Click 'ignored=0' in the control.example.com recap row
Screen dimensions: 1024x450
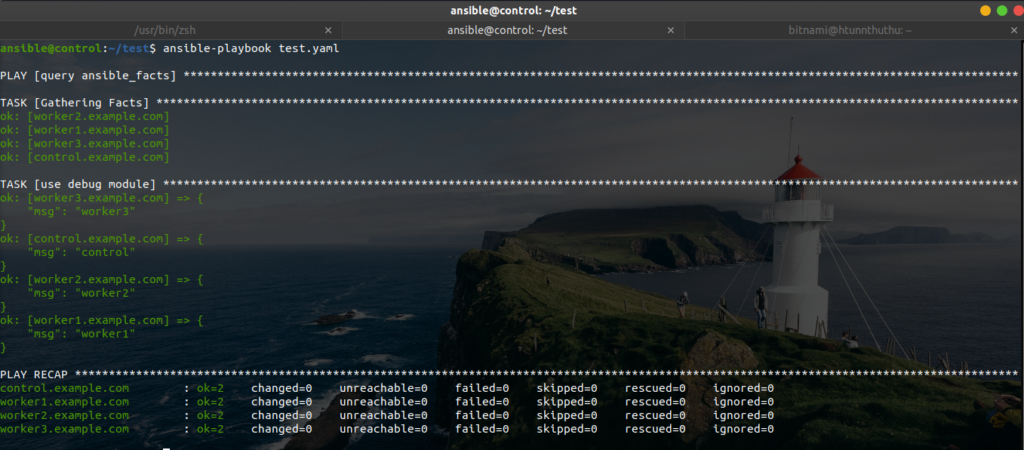coord(744,389)
